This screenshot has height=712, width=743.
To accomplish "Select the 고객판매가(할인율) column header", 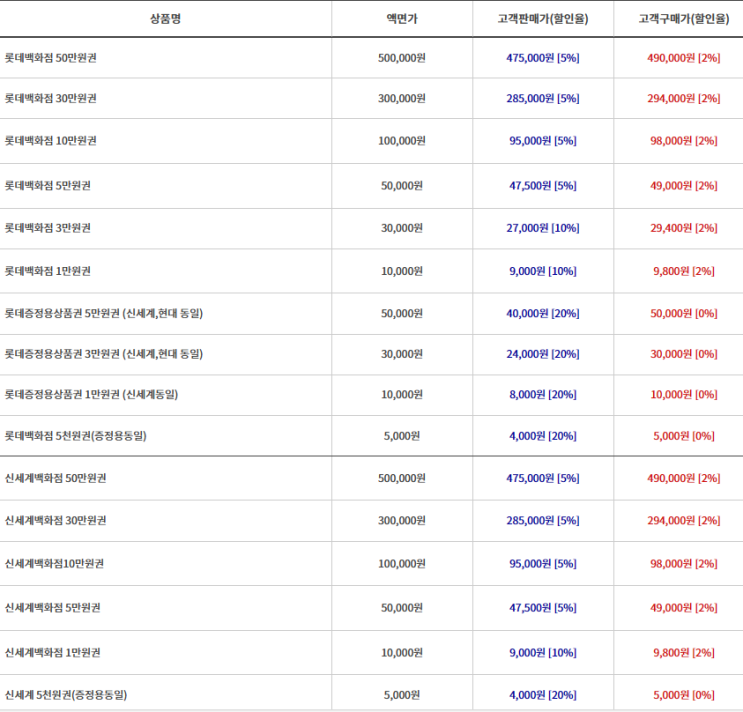I will coord(543,19).
